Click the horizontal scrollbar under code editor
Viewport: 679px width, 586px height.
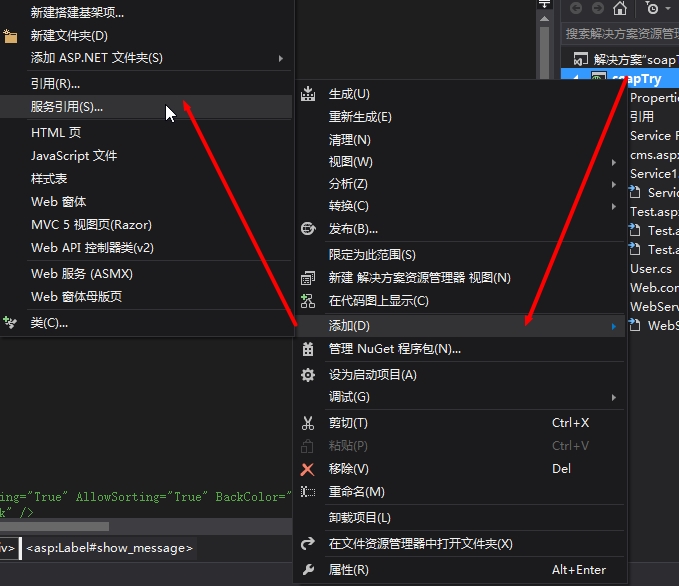(54, 526)
